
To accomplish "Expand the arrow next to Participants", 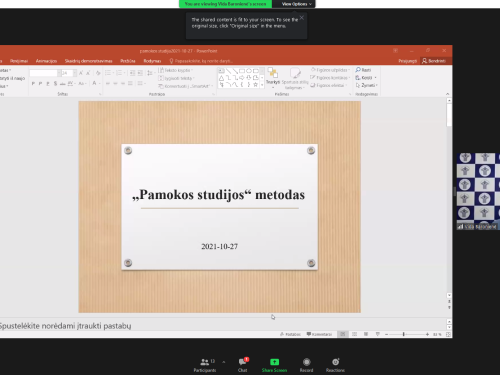I will (x=224, y=362).
